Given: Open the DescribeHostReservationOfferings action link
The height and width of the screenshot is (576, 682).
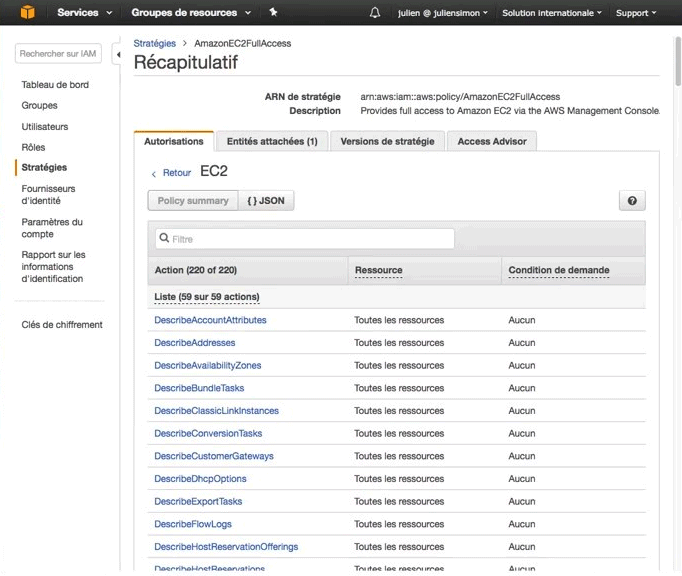Looking at the screenshot, I should pyautogui.click(x=226, y=547).
